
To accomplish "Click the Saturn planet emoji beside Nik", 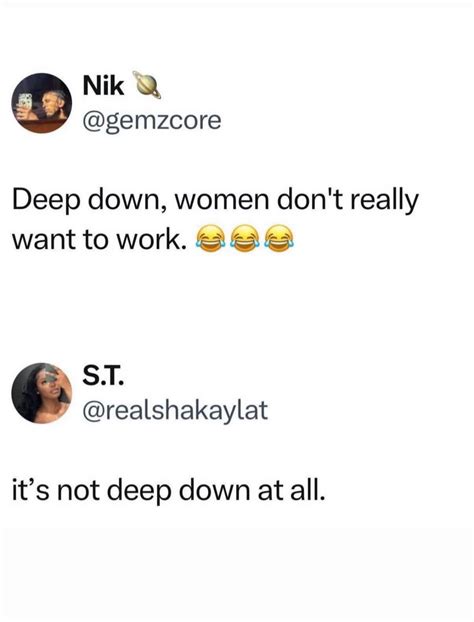I will point(147,84).
